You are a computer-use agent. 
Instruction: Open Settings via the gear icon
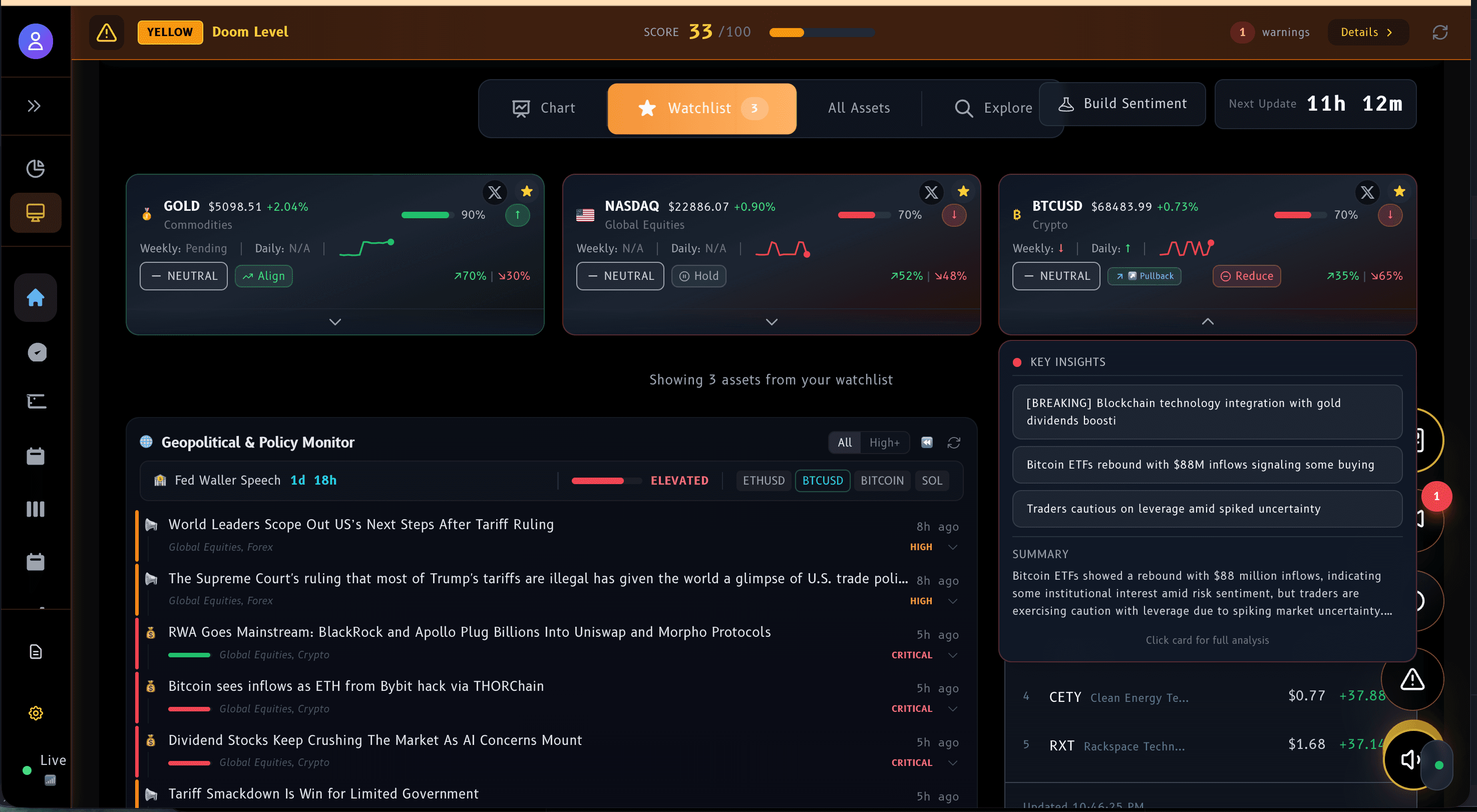pos(36,713)
